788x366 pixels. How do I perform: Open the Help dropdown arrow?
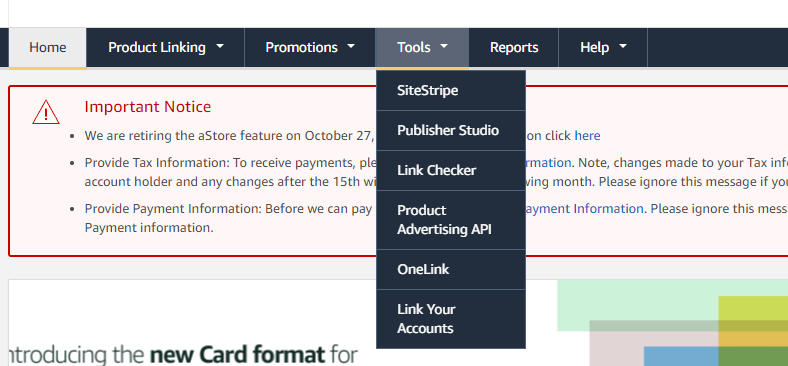623,46
